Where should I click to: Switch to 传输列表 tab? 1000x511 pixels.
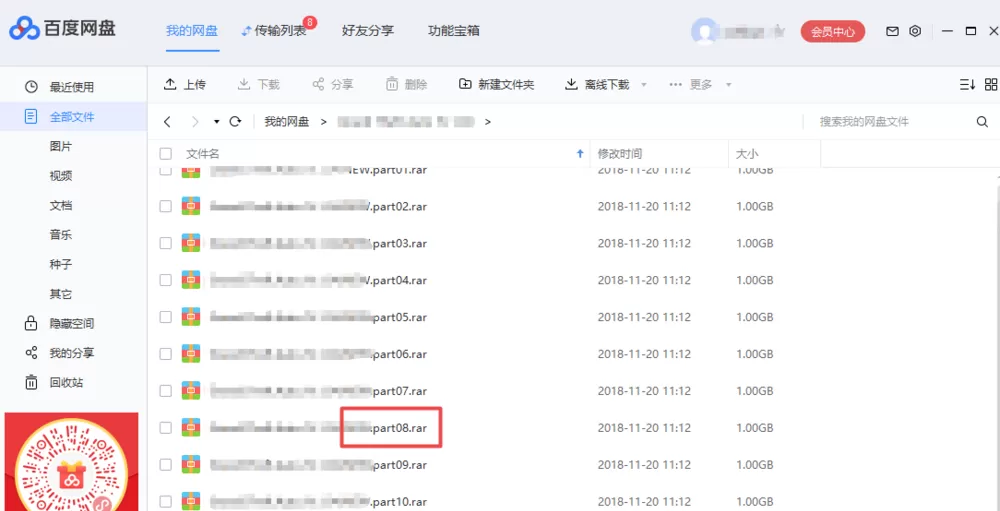(274, 31)
